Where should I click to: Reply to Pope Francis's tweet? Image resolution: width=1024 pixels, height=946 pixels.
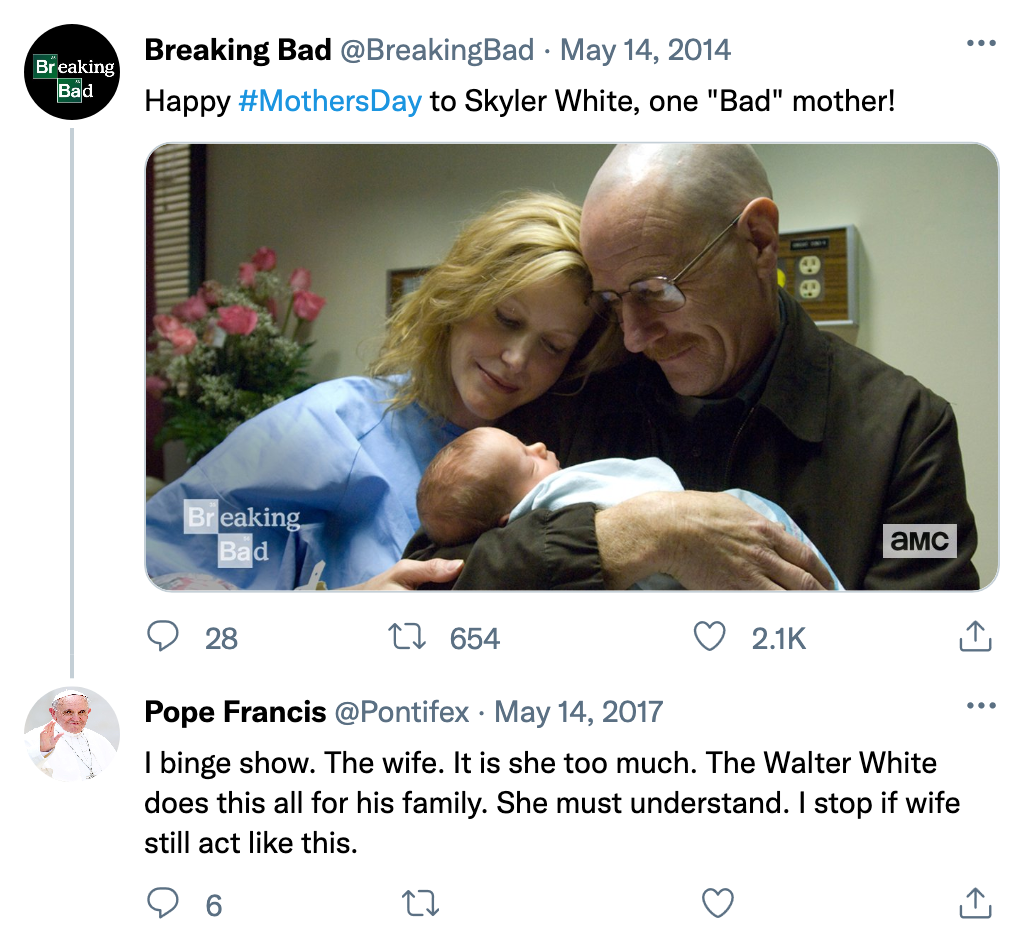pos(164,904)
